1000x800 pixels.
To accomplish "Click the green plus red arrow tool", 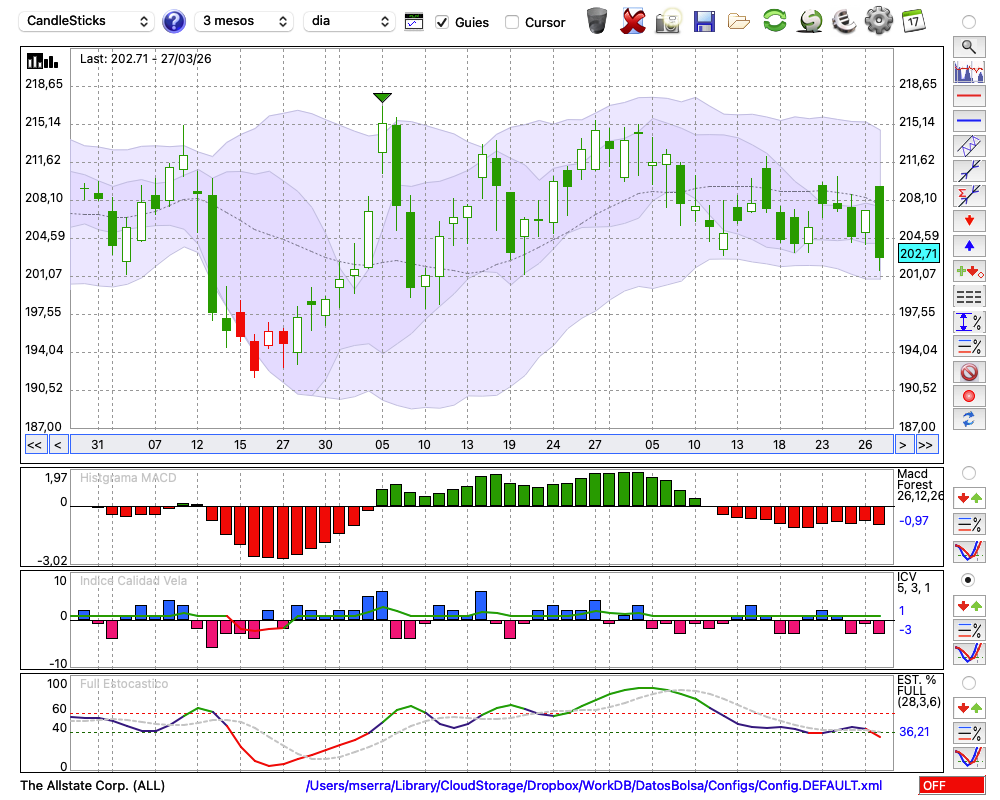I will [x=969, y=271].
